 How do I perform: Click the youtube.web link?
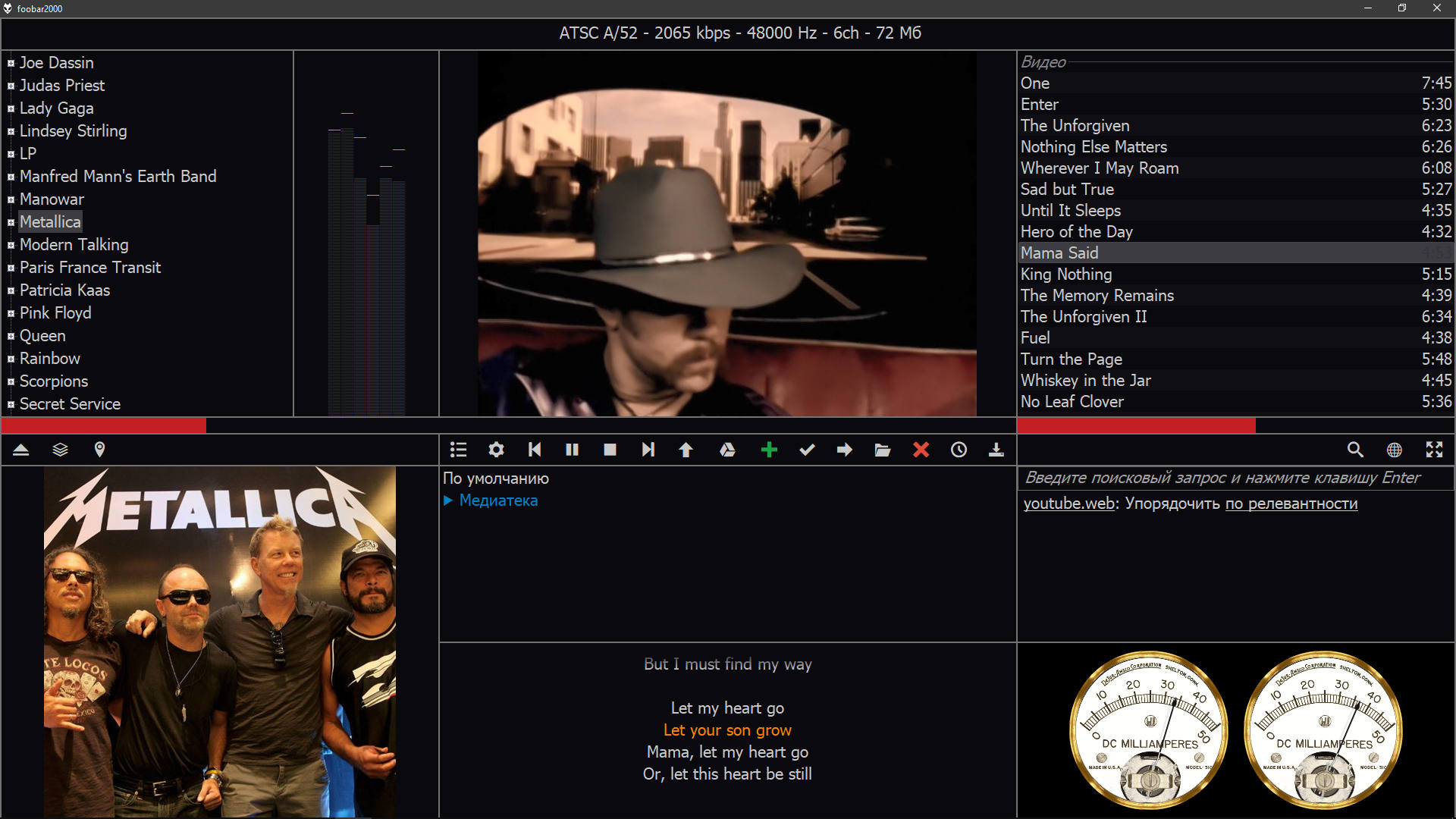(1068, 504)
